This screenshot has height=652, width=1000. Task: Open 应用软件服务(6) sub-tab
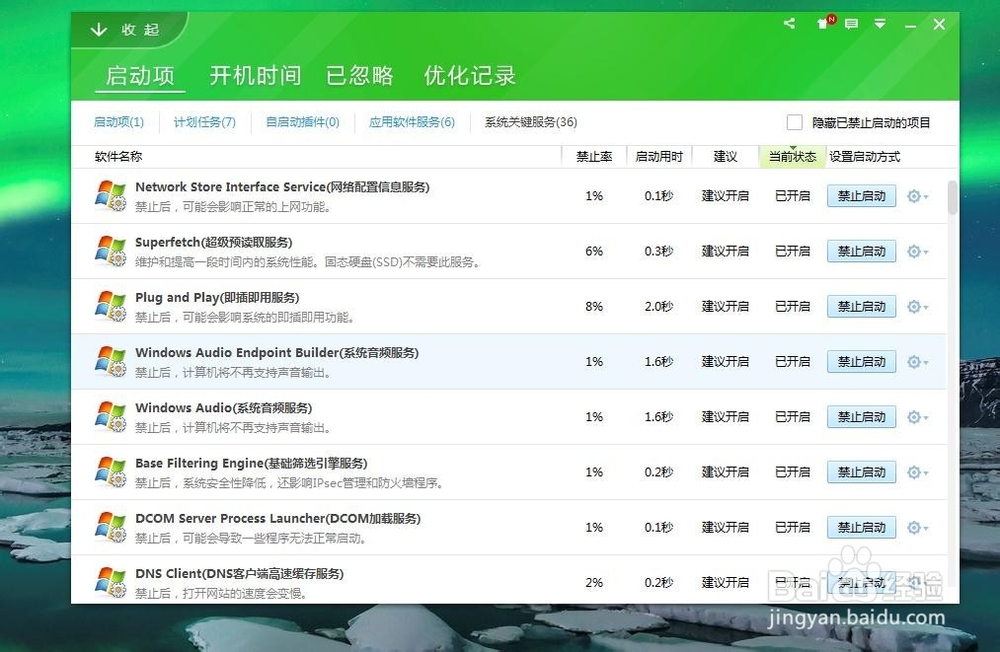412,122
